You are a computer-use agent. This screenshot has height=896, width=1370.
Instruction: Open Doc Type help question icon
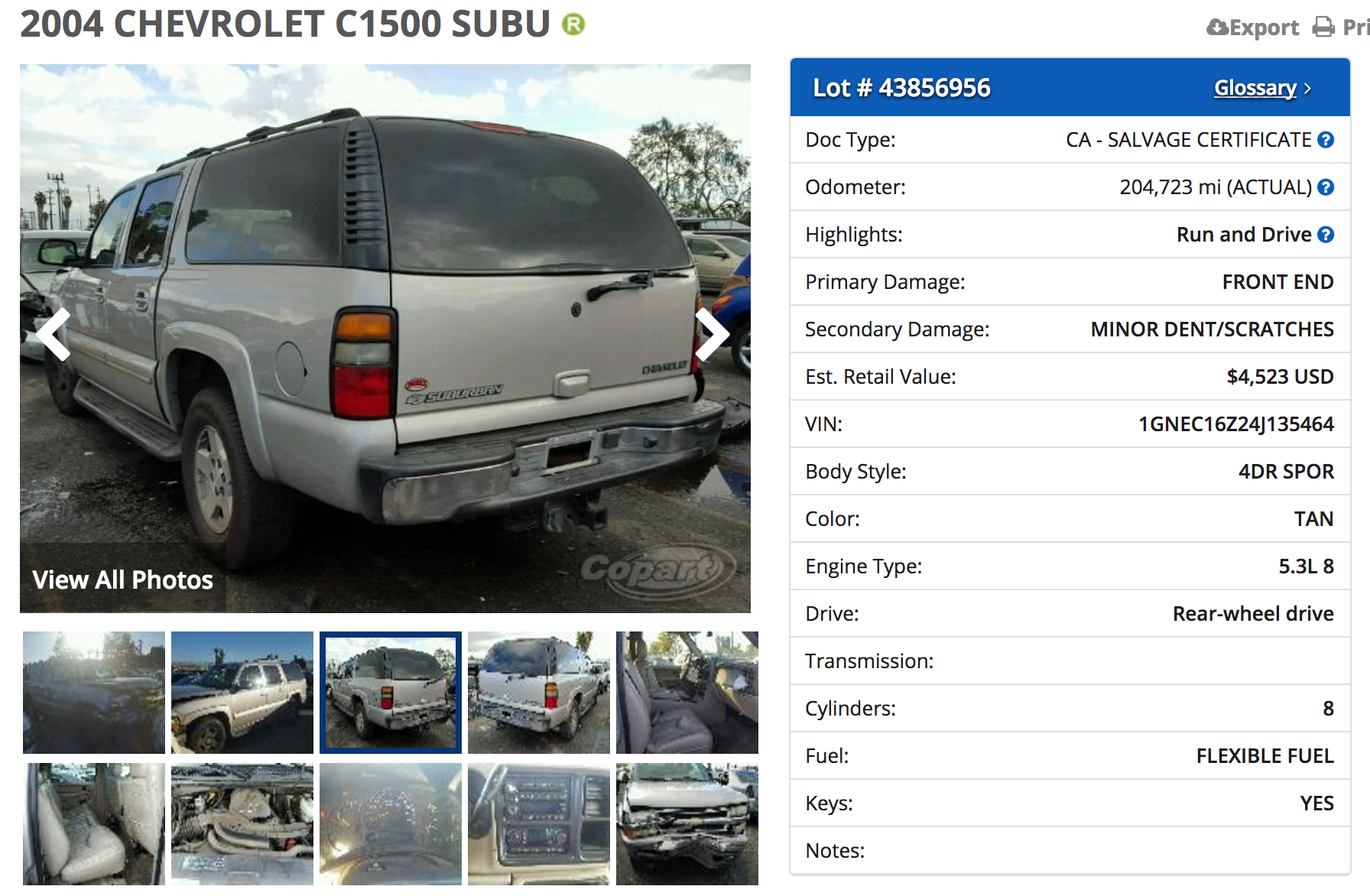pos(1326,140)
